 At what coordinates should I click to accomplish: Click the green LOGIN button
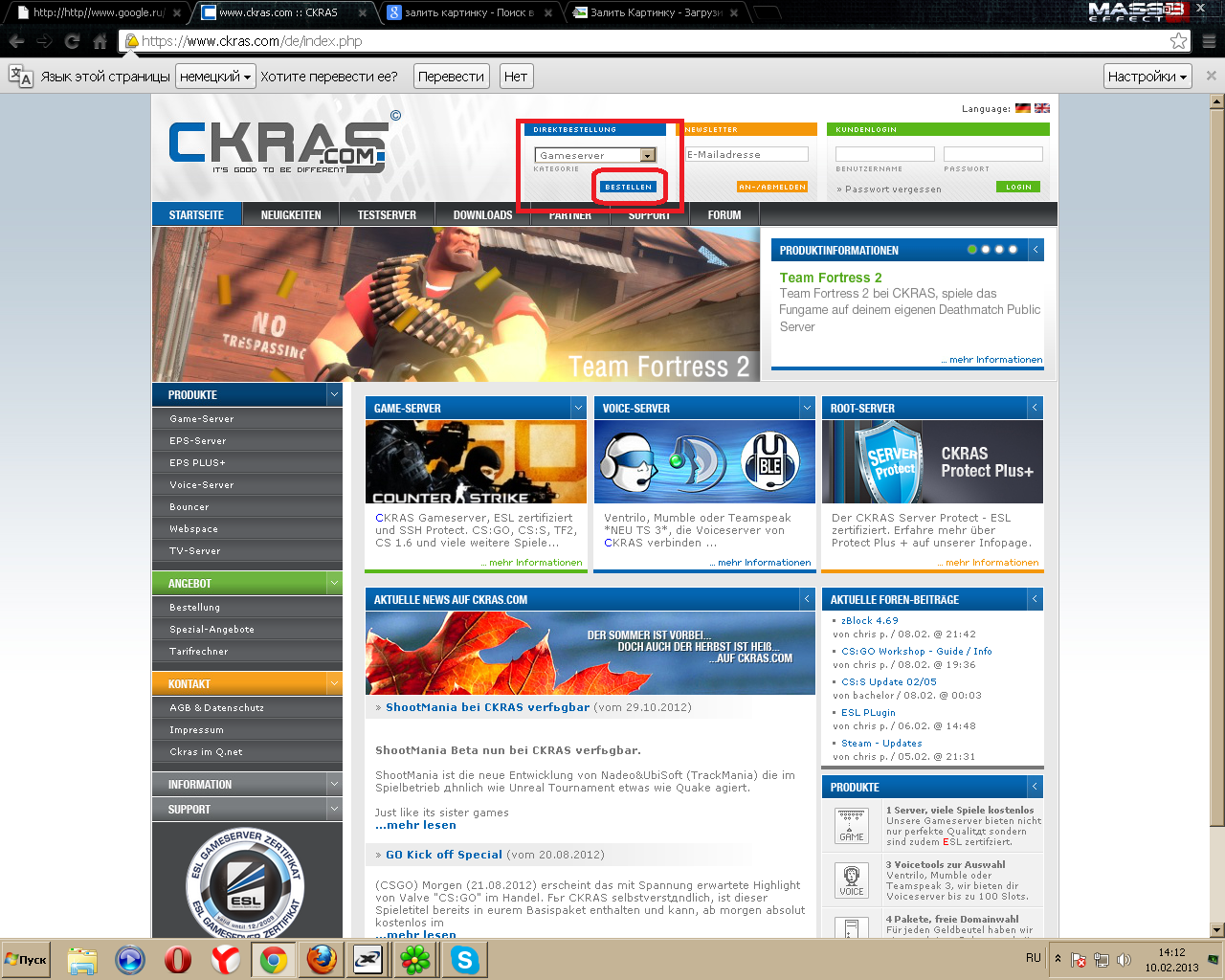[x=1018, y=187]
